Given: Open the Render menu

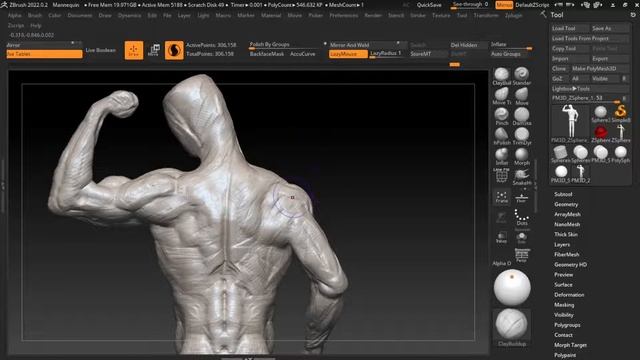Looking at the screenshot, I should coord(373,16).
